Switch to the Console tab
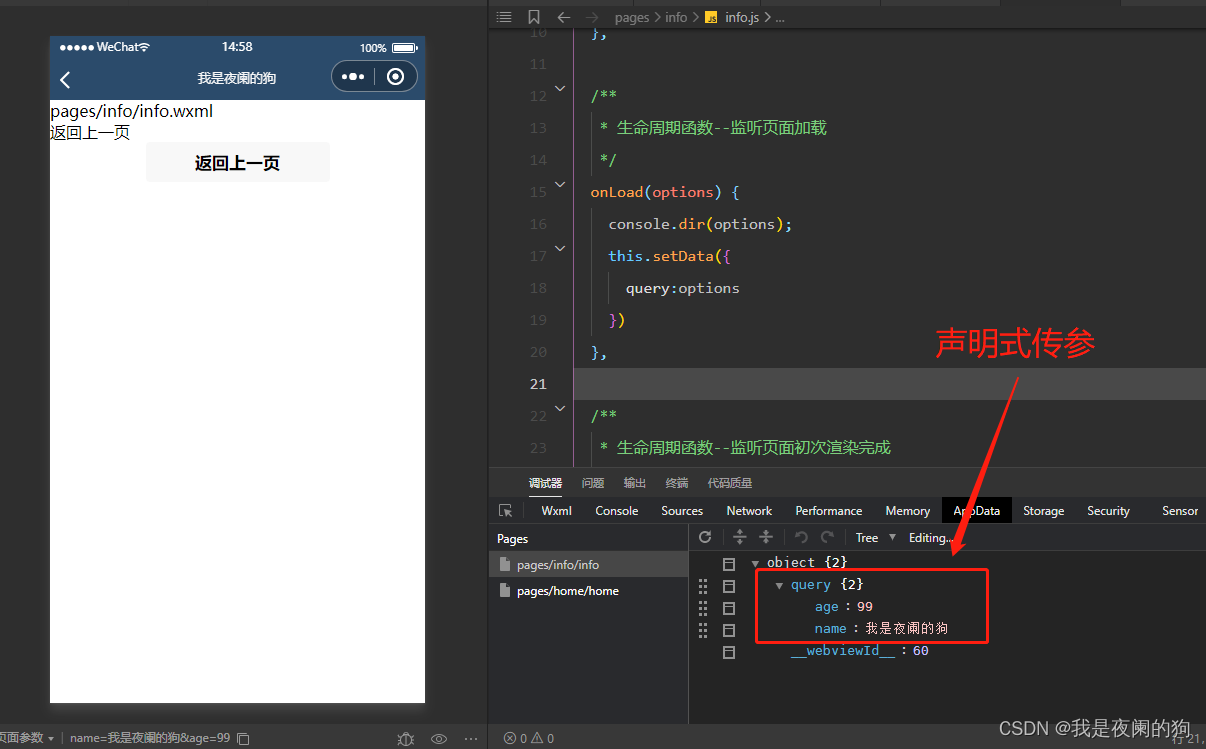1206x749 pixels. [616, 511]
